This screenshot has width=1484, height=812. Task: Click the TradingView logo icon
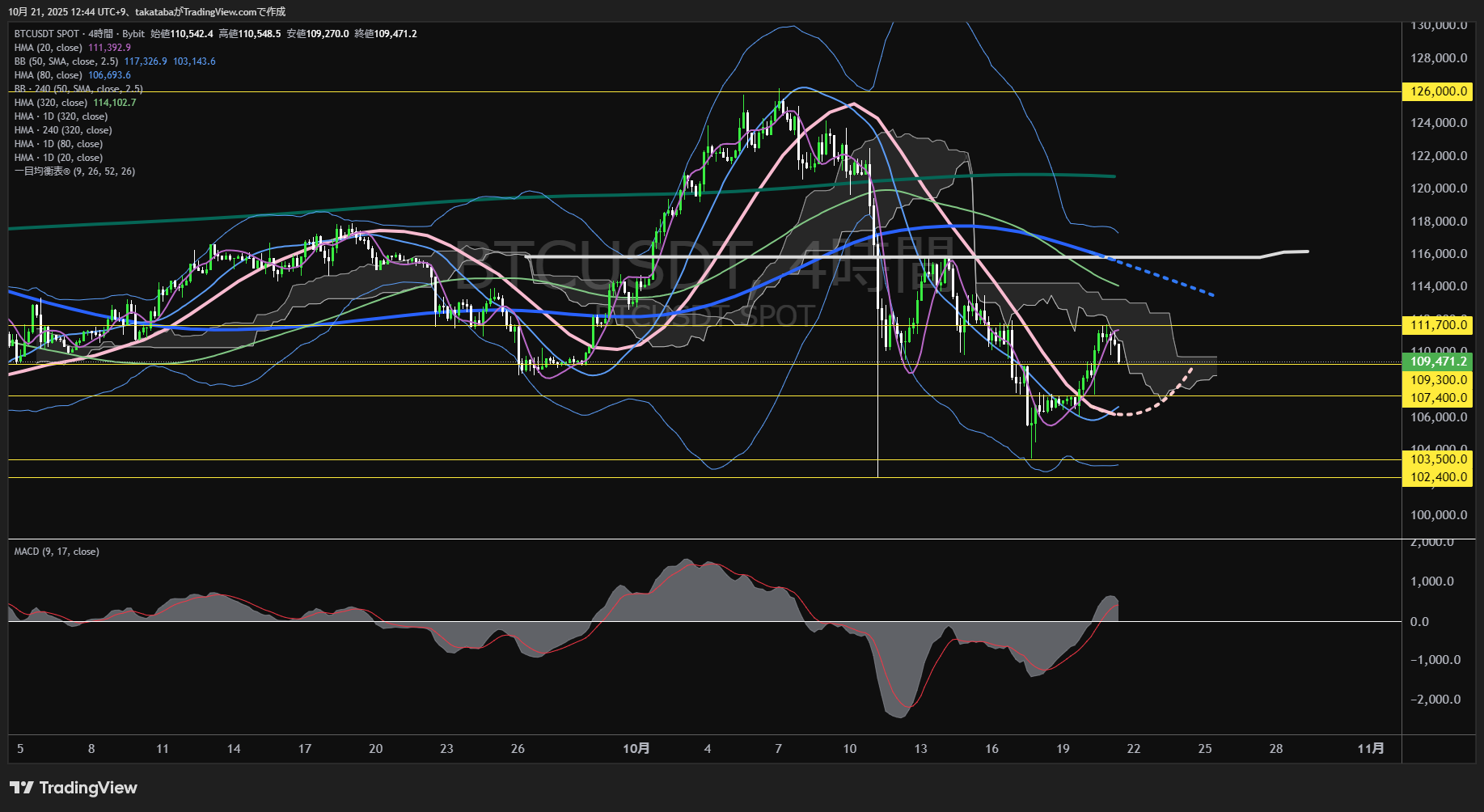(x=21, y=788)
